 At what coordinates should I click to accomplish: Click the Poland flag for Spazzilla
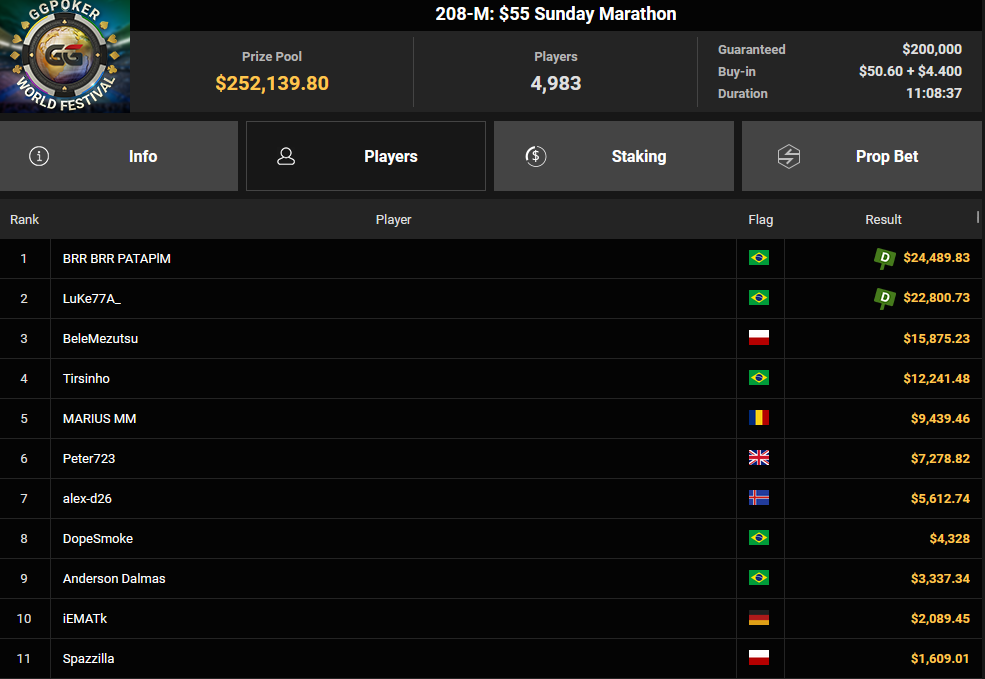point(759,658)
